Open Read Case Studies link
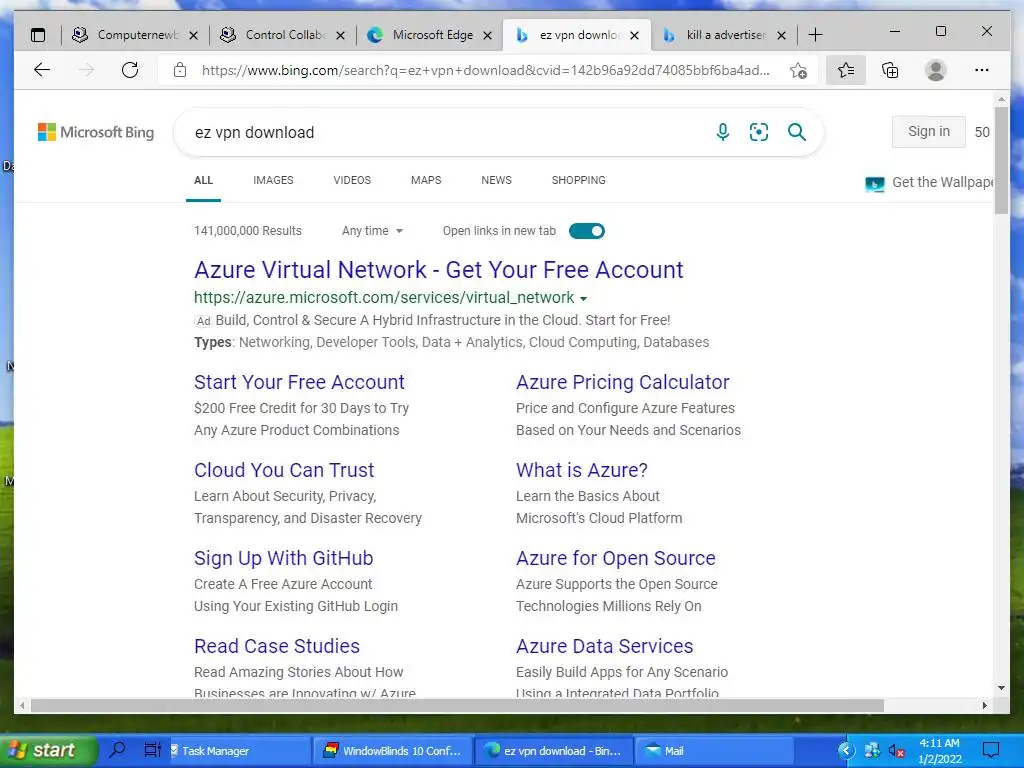This screenshot has height=768, width=1024. (x=277, y=646)
